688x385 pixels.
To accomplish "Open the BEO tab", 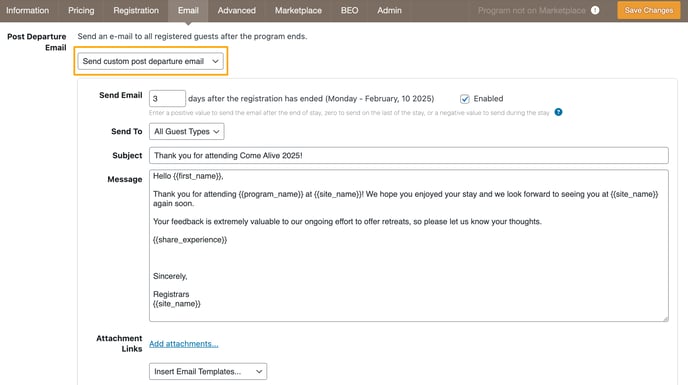I will point(349,11).
